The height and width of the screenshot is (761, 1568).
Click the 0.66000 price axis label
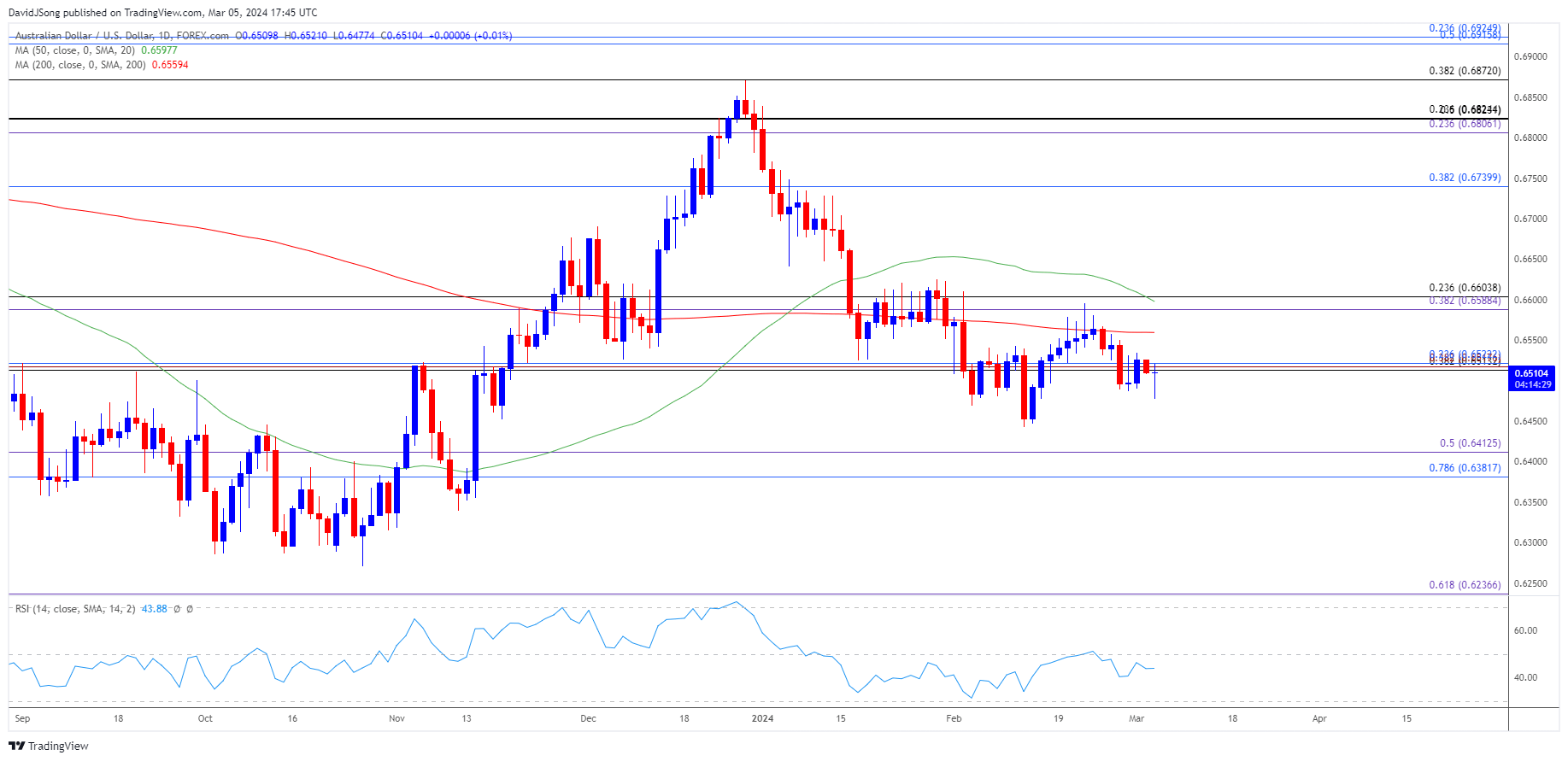tap(1530, 301)
